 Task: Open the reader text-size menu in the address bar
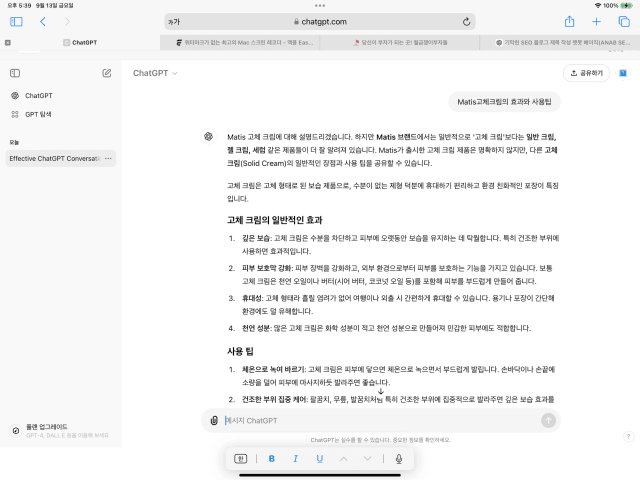(174, 22)
